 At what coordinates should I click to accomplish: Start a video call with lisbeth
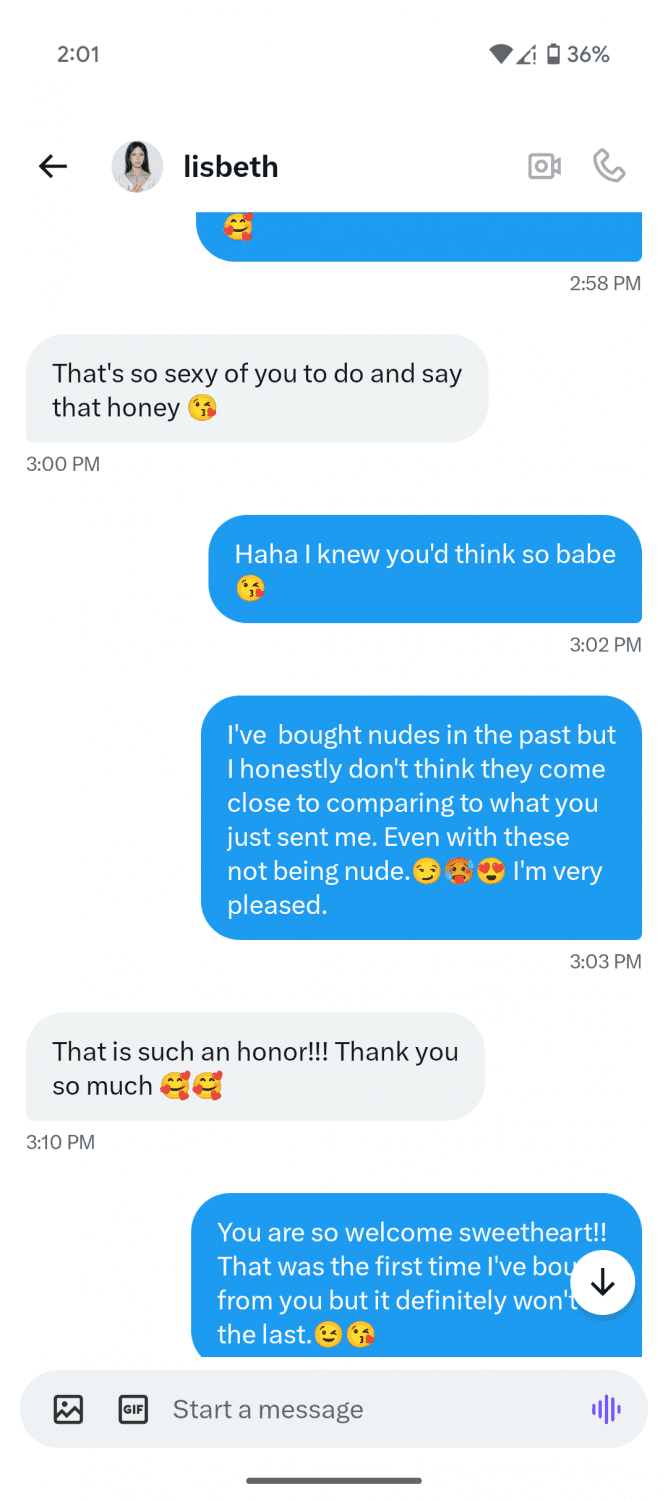[544, 166]
